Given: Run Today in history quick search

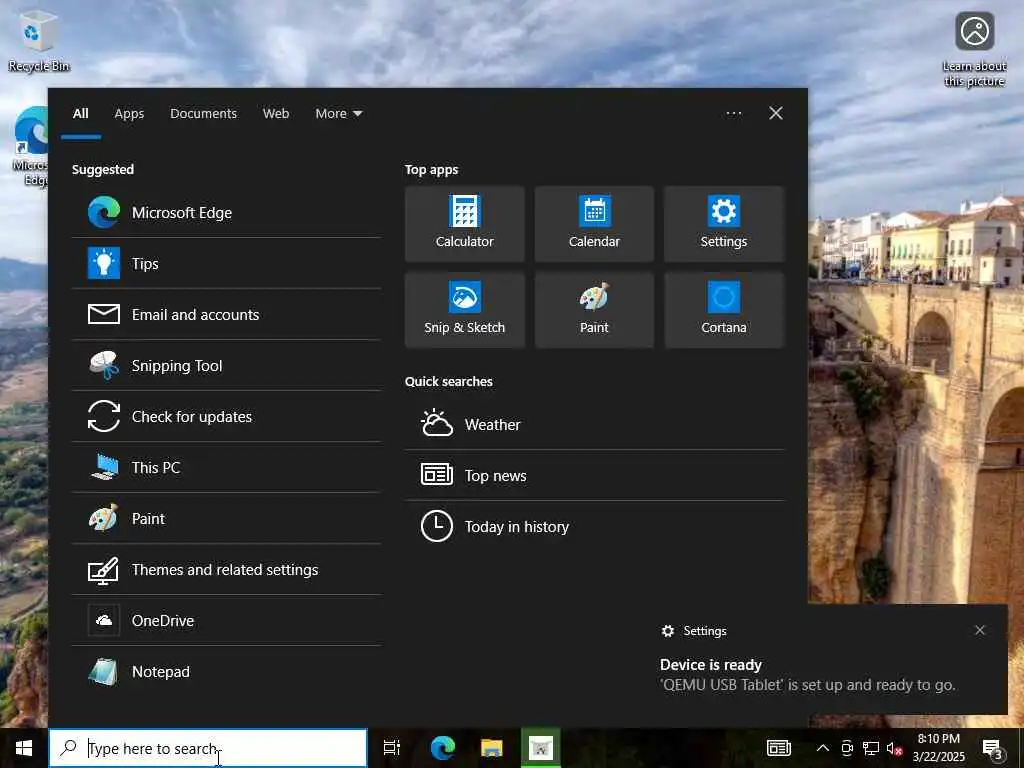Looking at the screenshot, I should coord(594,526).
